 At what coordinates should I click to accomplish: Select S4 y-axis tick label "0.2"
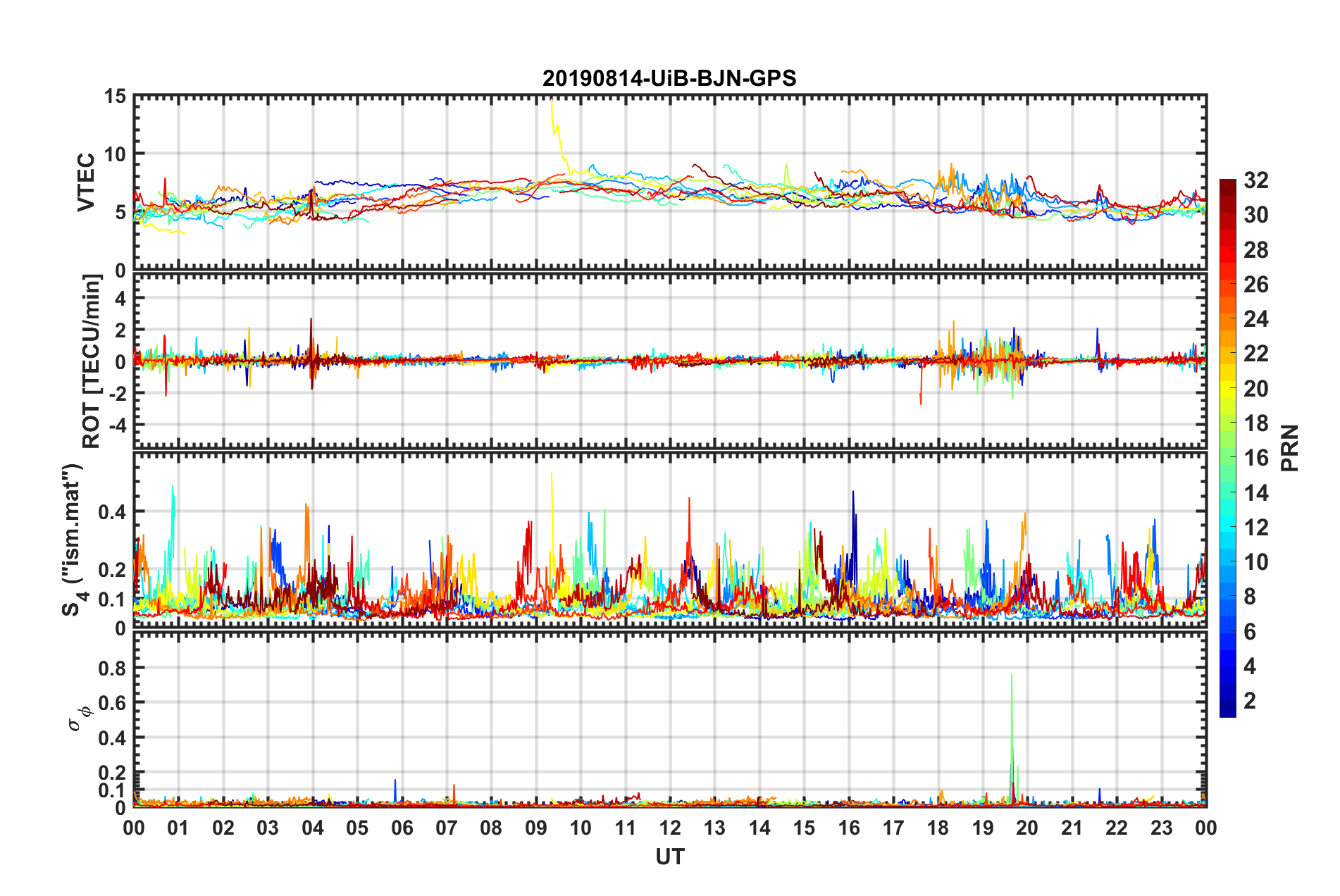coord(112,570)
